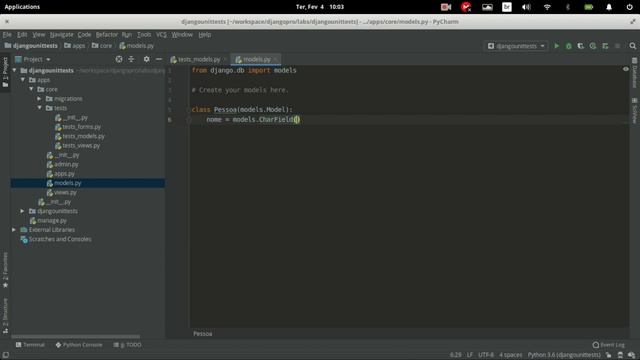The image size is (640, 360).
Task: Open the Event Log
Action: pos(609,345)
